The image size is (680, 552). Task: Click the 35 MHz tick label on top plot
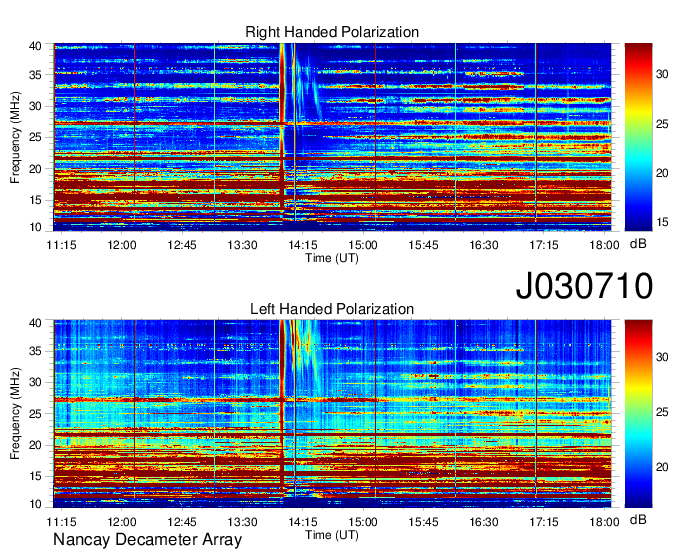point(35,75)
